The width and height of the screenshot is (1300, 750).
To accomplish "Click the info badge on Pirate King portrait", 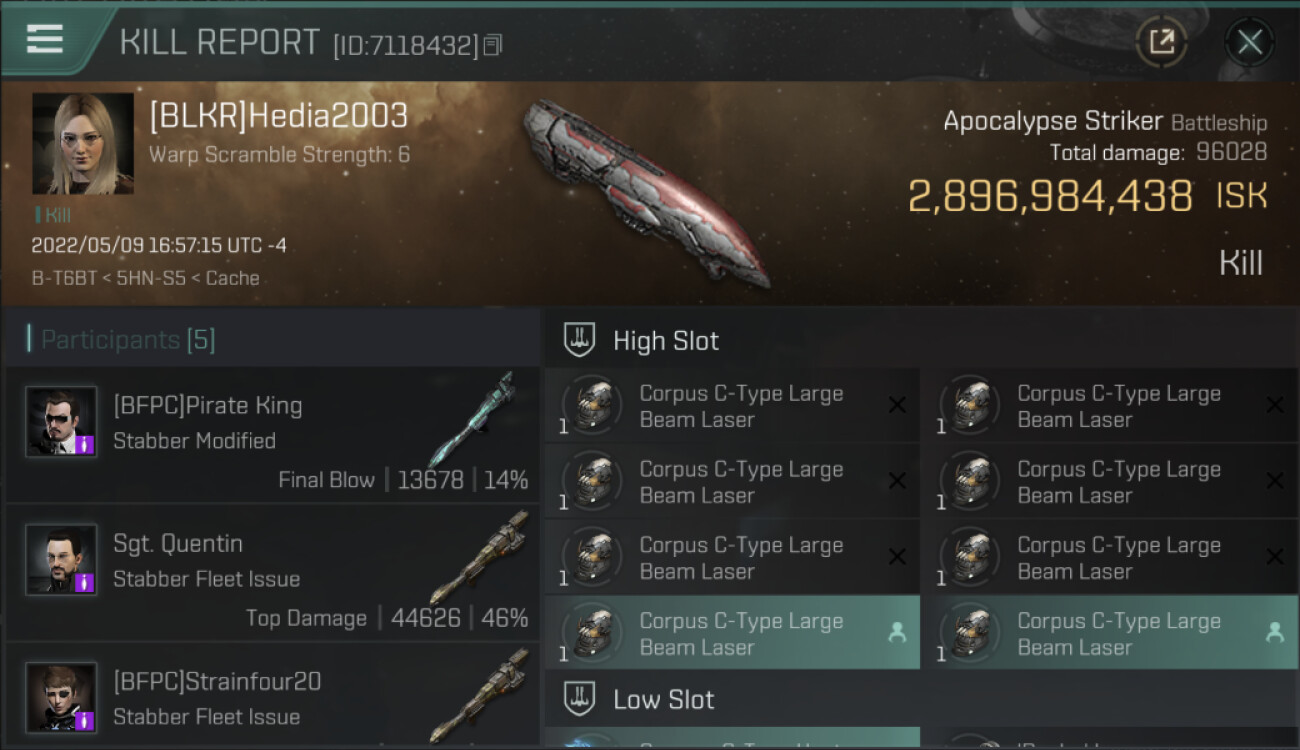I will pyautogui.click(x=85, y=444).
